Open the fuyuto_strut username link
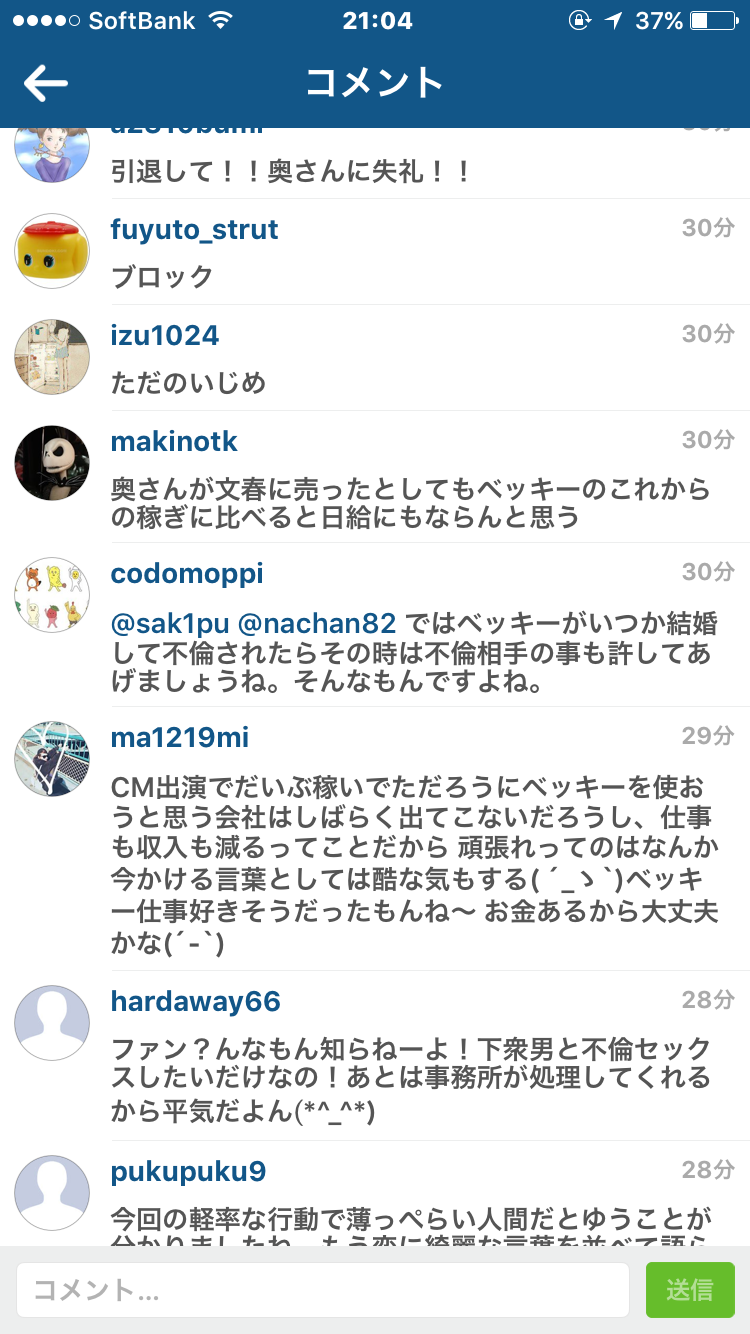This screenshot has height=1334, width=750. [x=194, y=230]
